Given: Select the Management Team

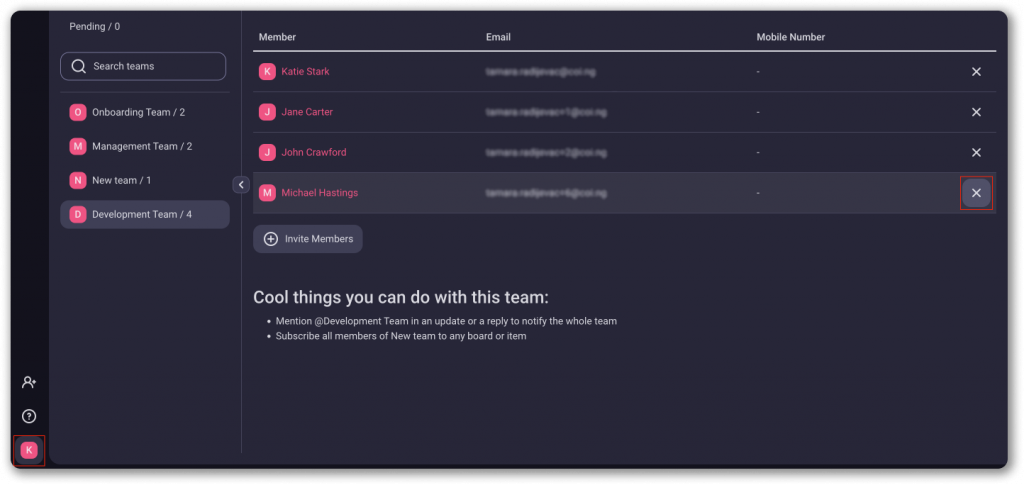Looking at the screenshot, I should pyautogui.click(x=141, y=147).
